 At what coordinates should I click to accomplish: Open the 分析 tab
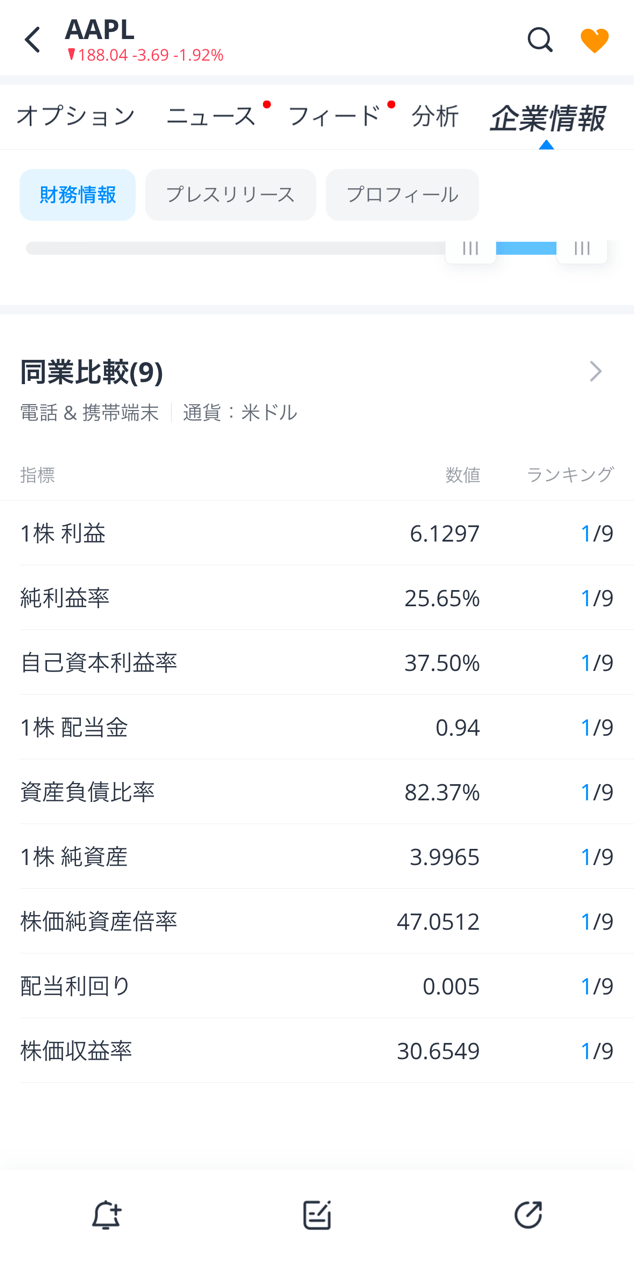pyautogui.click(x=435, y=116)
